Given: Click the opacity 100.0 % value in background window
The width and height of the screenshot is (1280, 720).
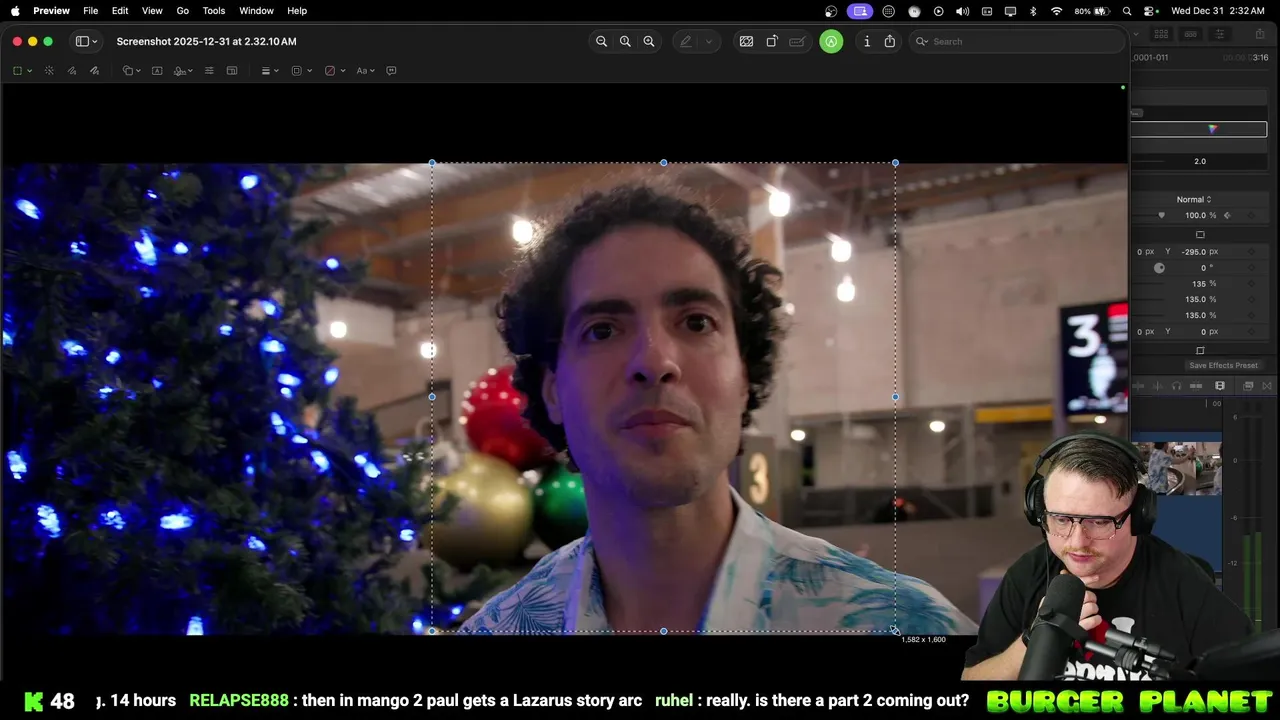Looking at the screenshot, I should [1200, 216].
